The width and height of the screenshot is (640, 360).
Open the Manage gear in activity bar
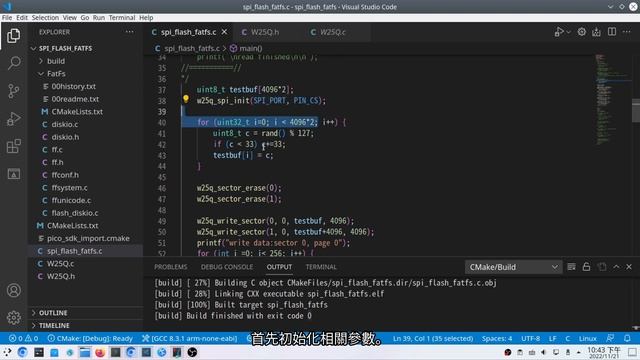pos(13,318)
